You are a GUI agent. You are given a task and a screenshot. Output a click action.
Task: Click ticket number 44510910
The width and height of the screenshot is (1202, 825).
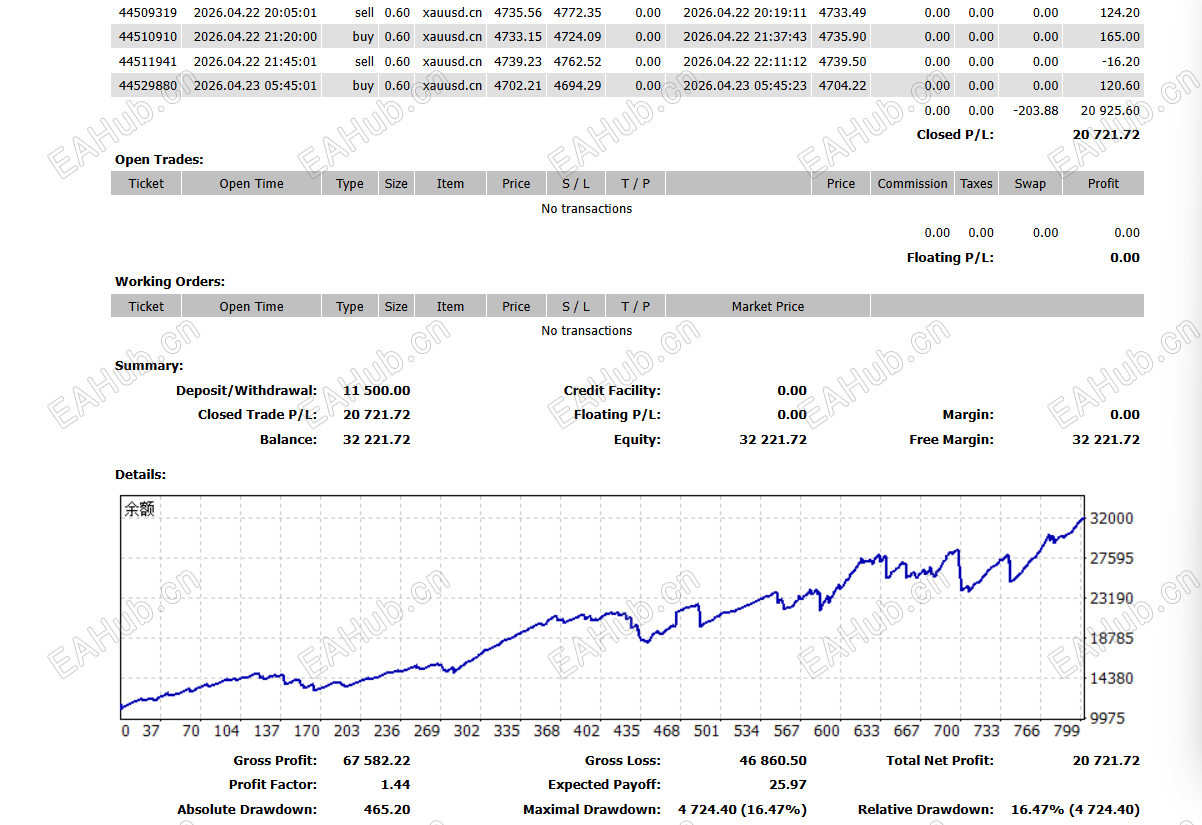click(x=147, y=36)
